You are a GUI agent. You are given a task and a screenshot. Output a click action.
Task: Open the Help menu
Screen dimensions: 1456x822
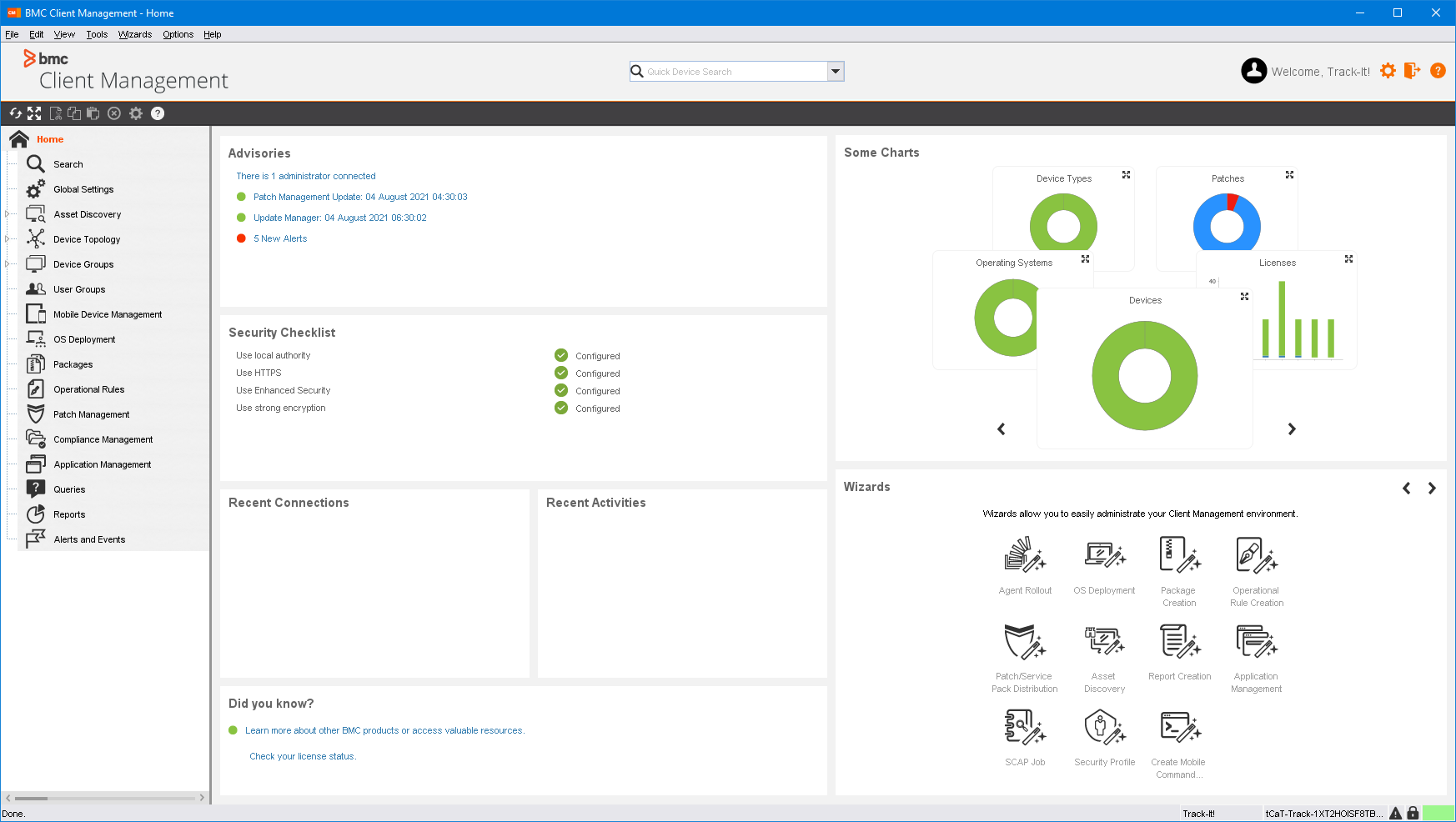tap(213, 34)
